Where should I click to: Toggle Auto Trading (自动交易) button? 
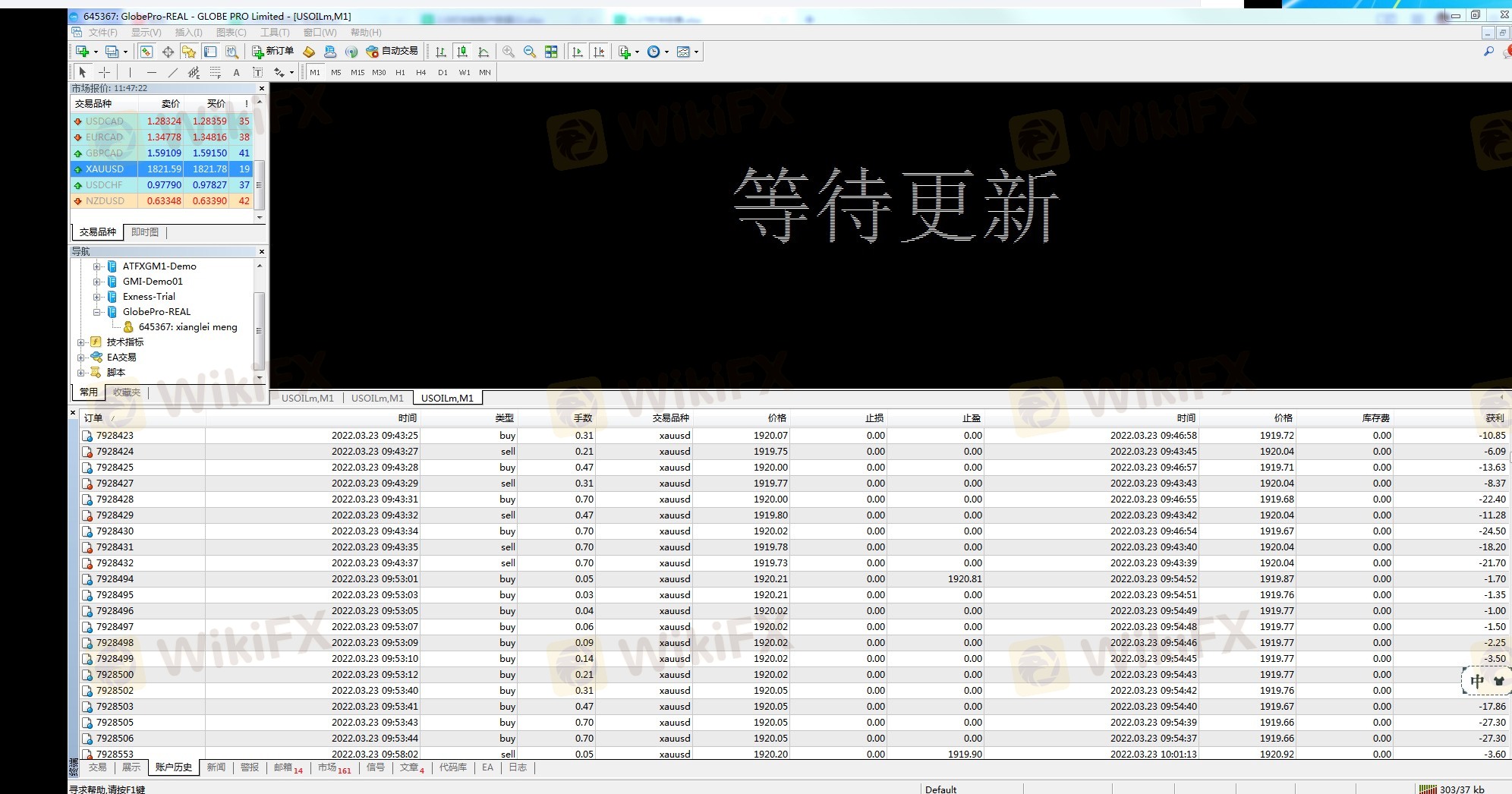(392, 52)
